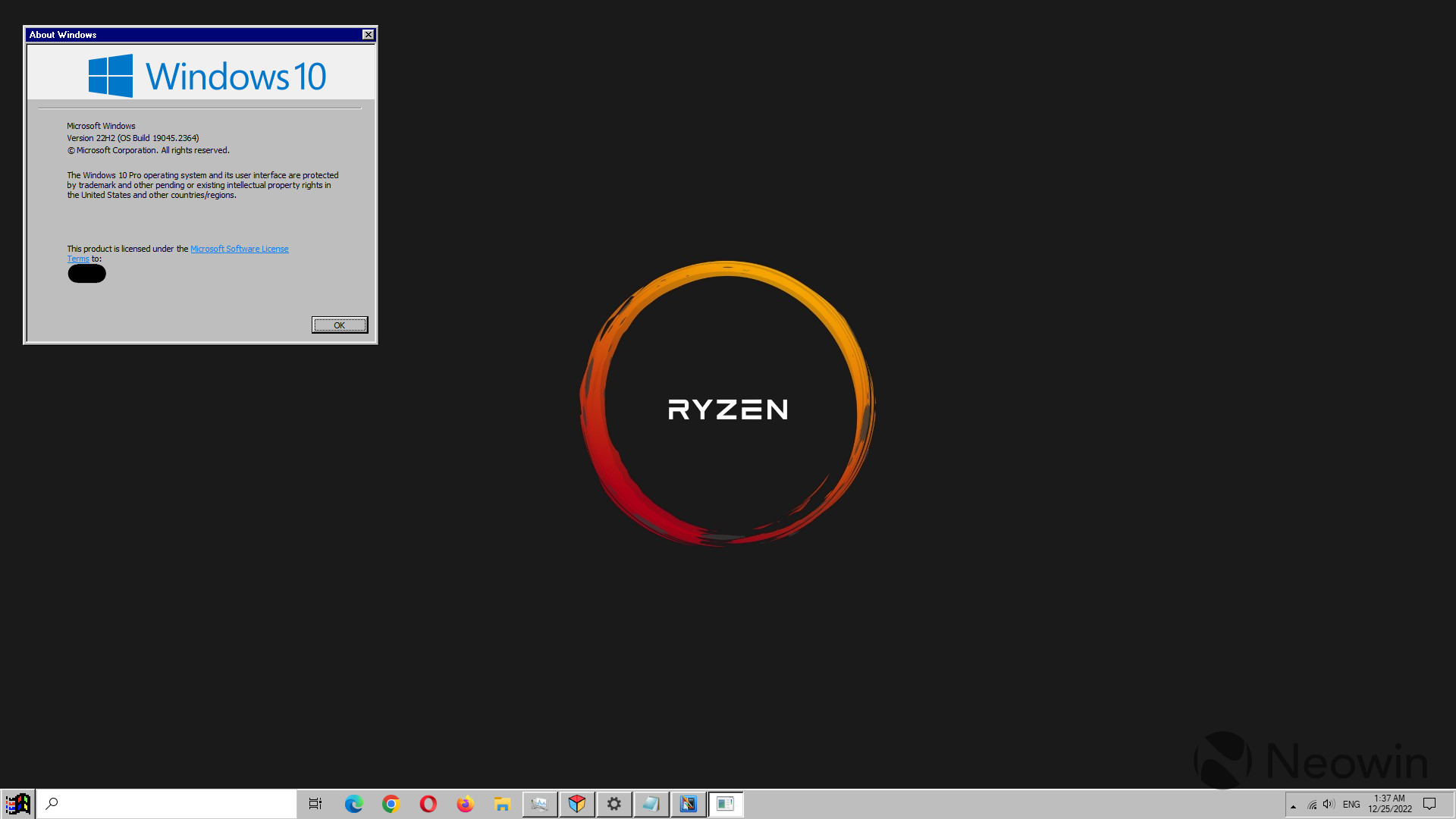
Task: Open the clock and date calendar flyout
Action: pyautogui.click(x=1389, y=804)
